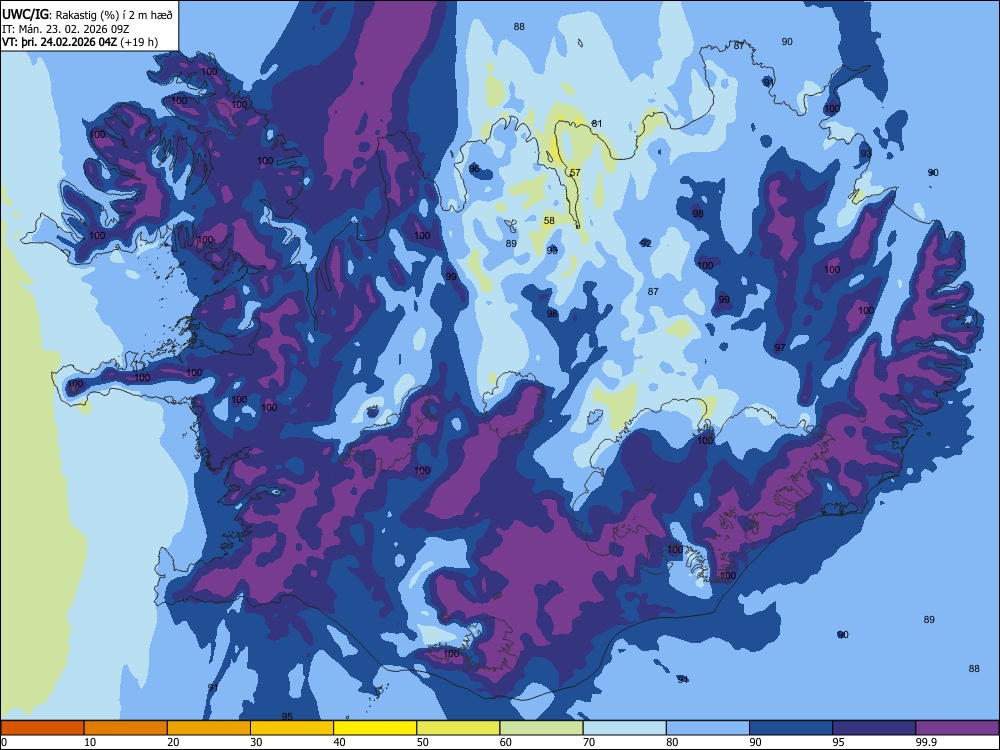Select the '96' humidity value on the map

pos(474,169)
